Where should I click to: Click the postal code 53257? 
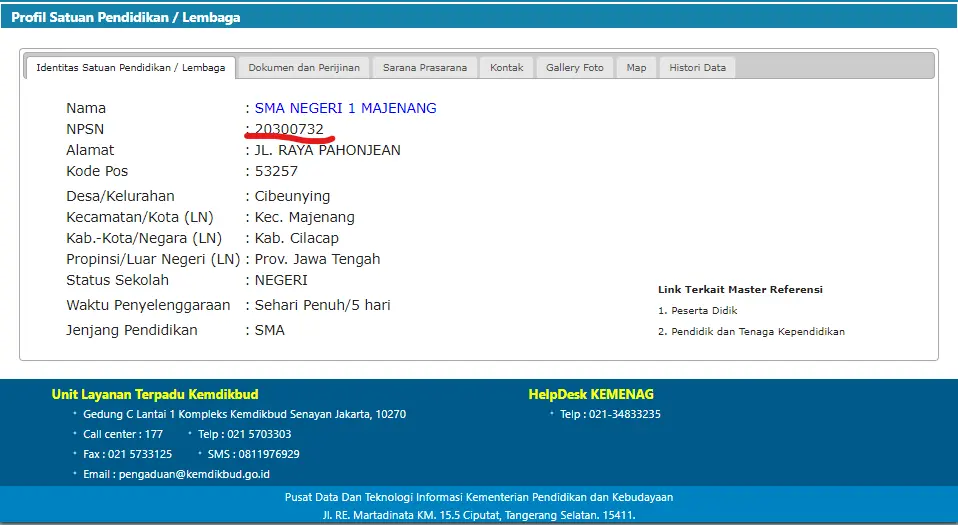coord(276,171)
